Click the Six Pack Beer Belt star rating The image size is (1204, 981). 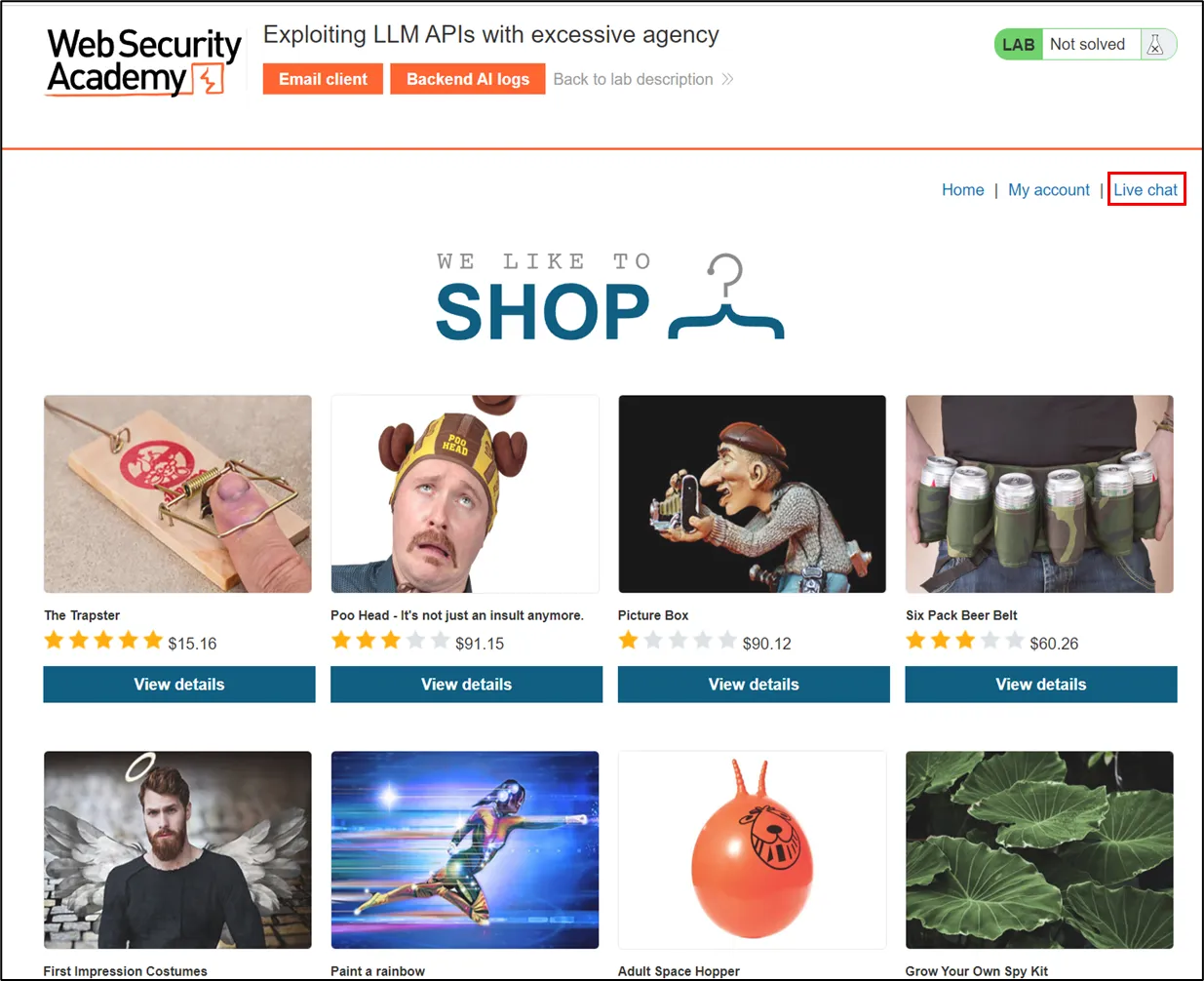[965, 641]
